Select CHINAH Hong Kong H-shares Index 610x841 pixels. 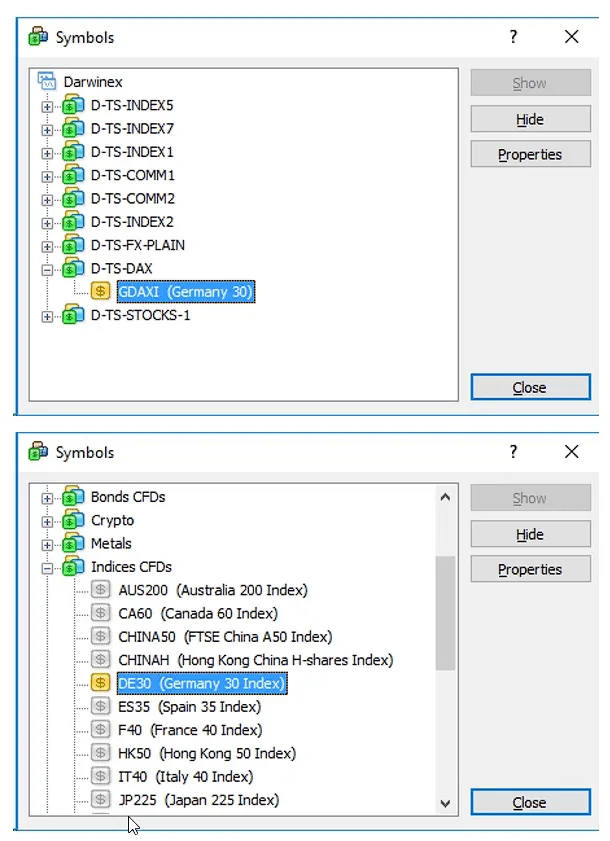tap(256, 660)
